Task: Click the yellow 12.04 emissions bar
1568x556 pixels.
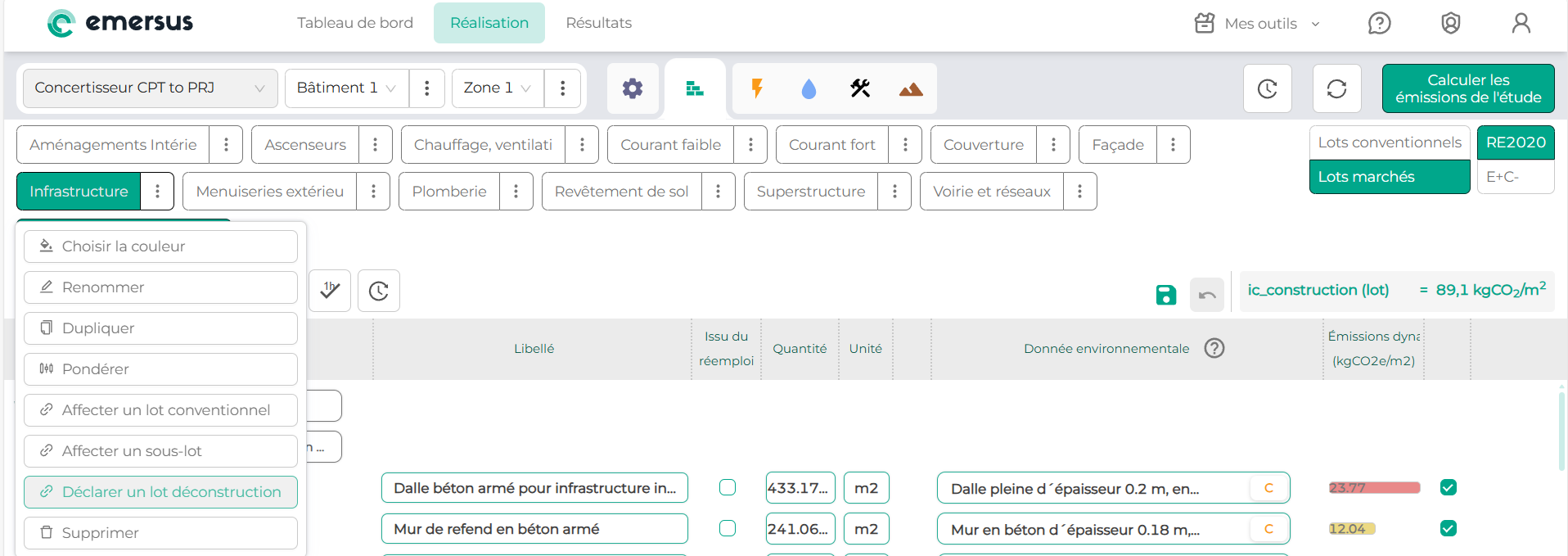Action: tap(1352, 529)
